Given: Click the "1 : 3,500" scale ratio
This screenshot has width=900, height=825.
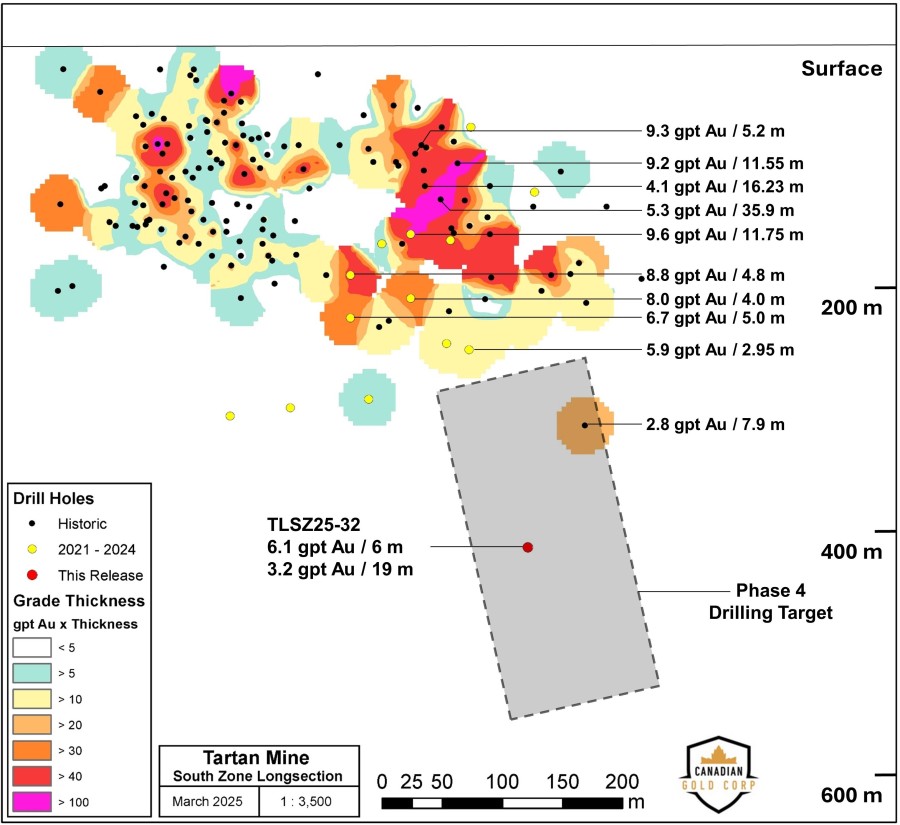Looking at the screenshot, I should [306, 801].
